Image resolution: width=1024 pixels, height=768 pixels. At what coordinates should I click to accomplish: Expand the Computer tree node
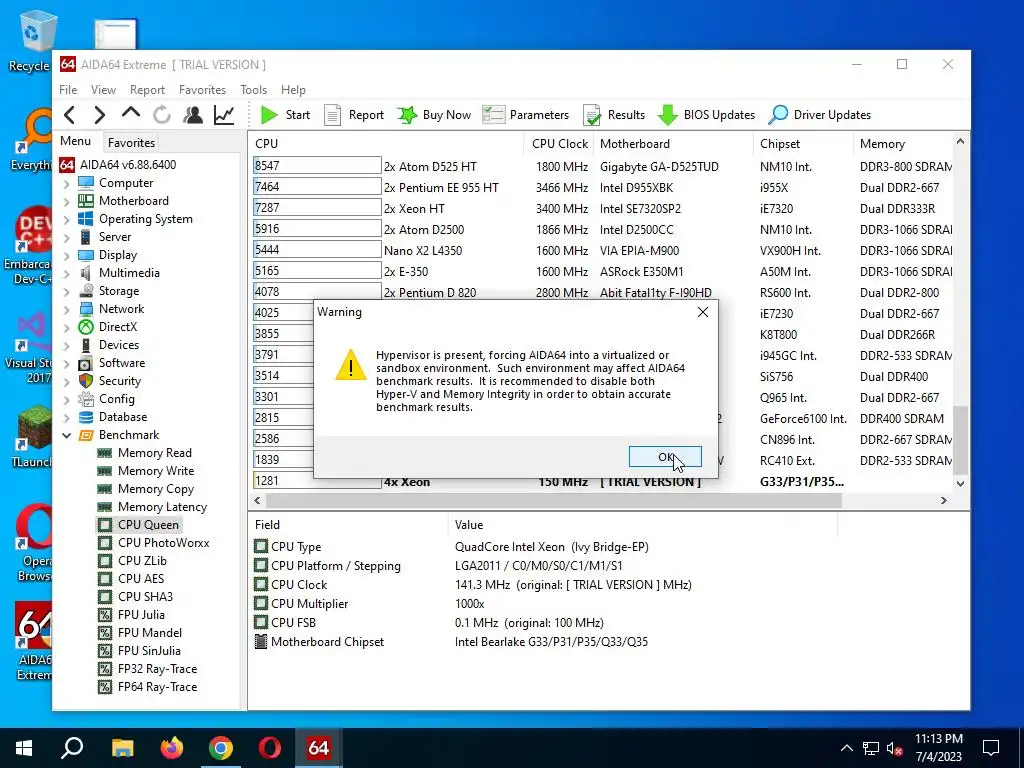pos(66,184)
